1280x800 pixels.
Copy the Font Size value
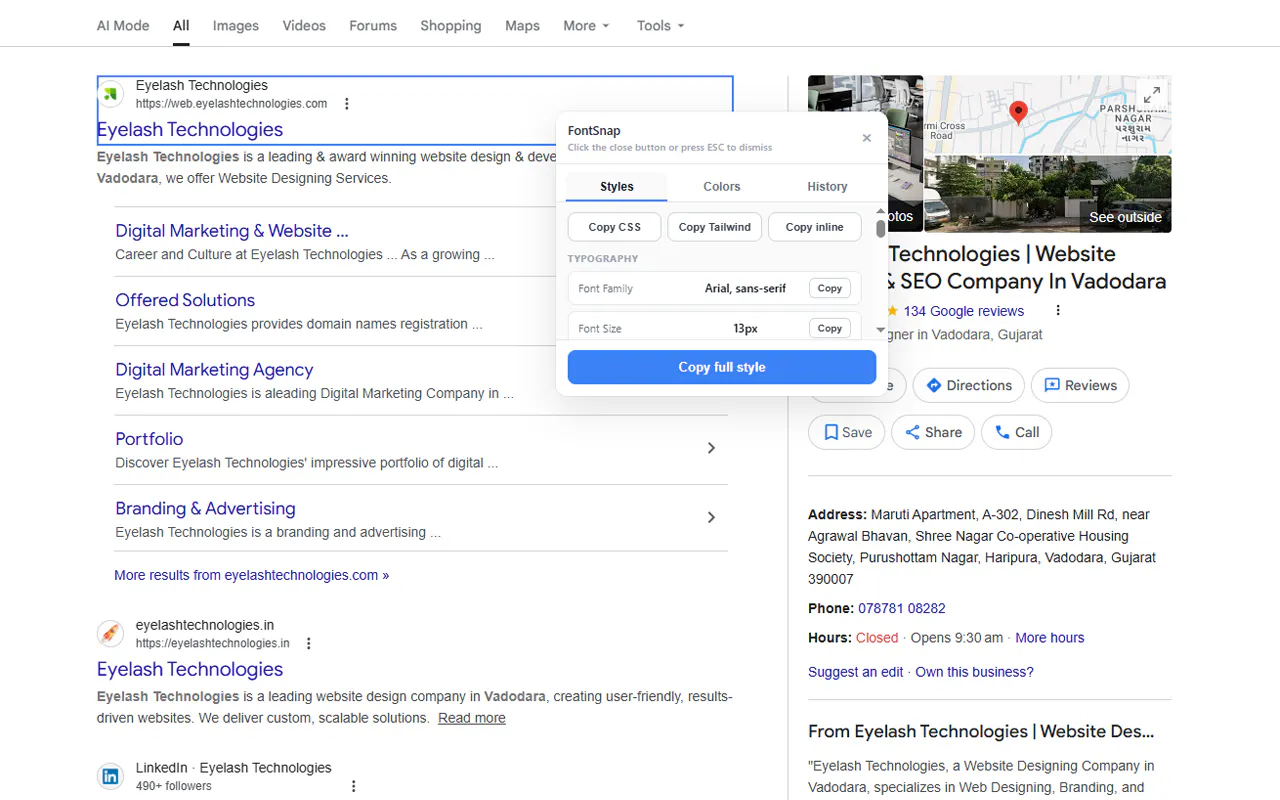coord(830,328)
